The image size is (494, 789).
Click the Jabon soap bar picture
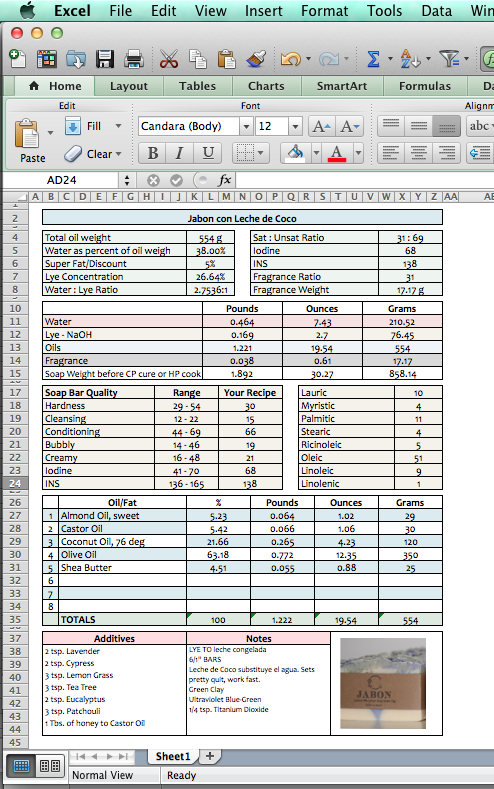[383, 683]
